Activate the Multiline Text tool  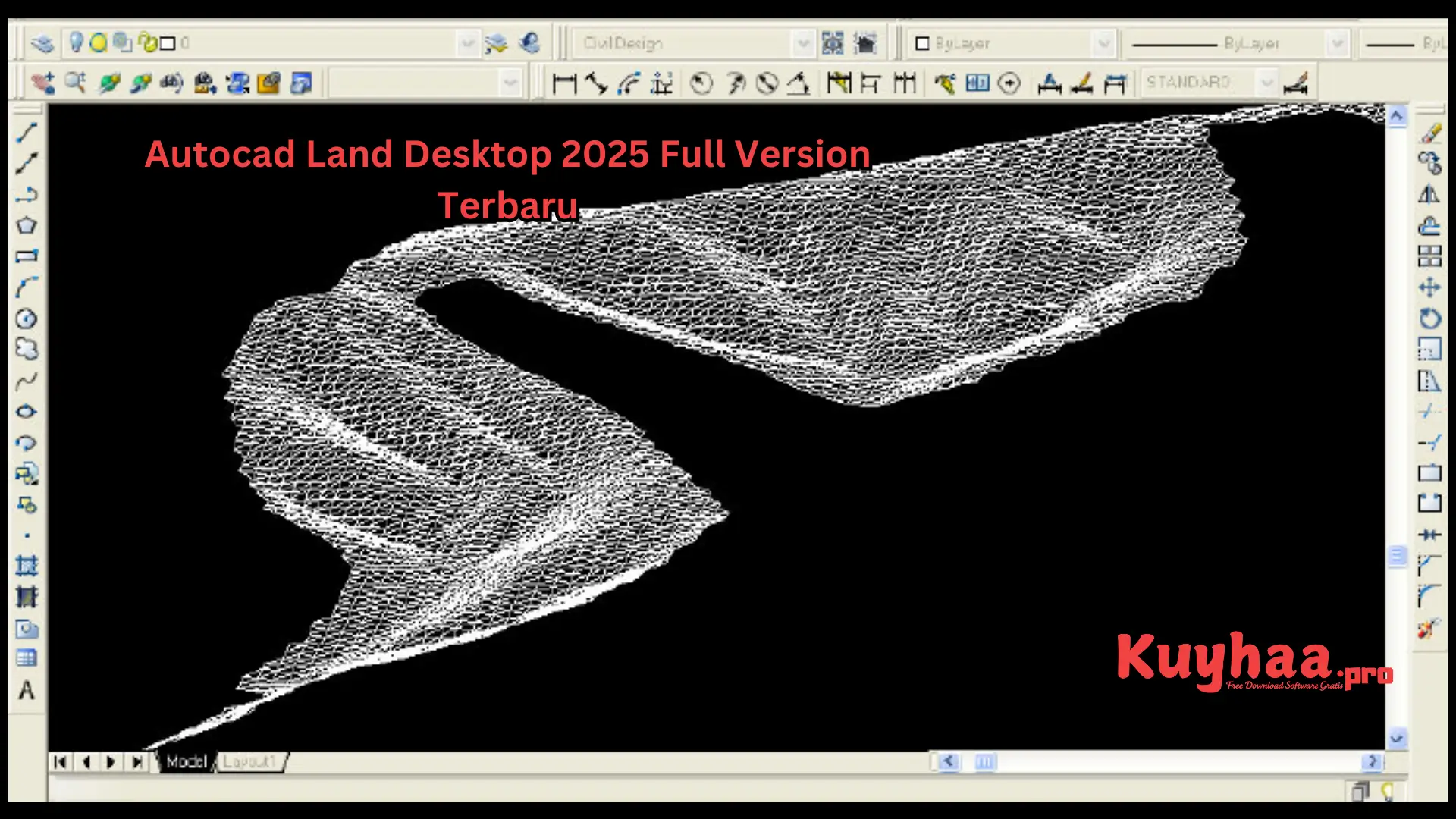pyautogui.click(x=28, y=692)
